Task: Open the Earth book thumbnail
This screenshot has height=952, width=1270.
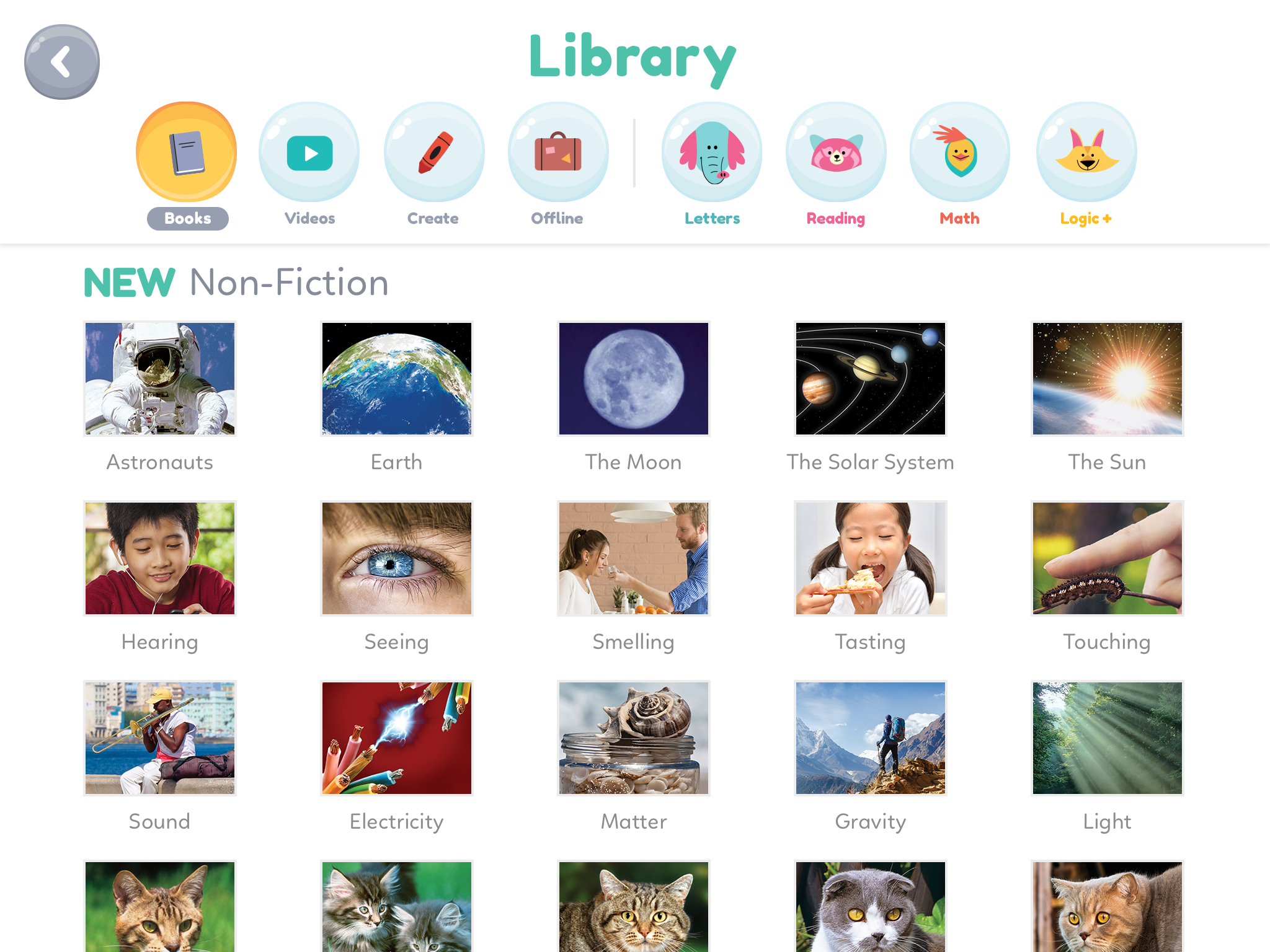Action: click(x=397, y=379)
